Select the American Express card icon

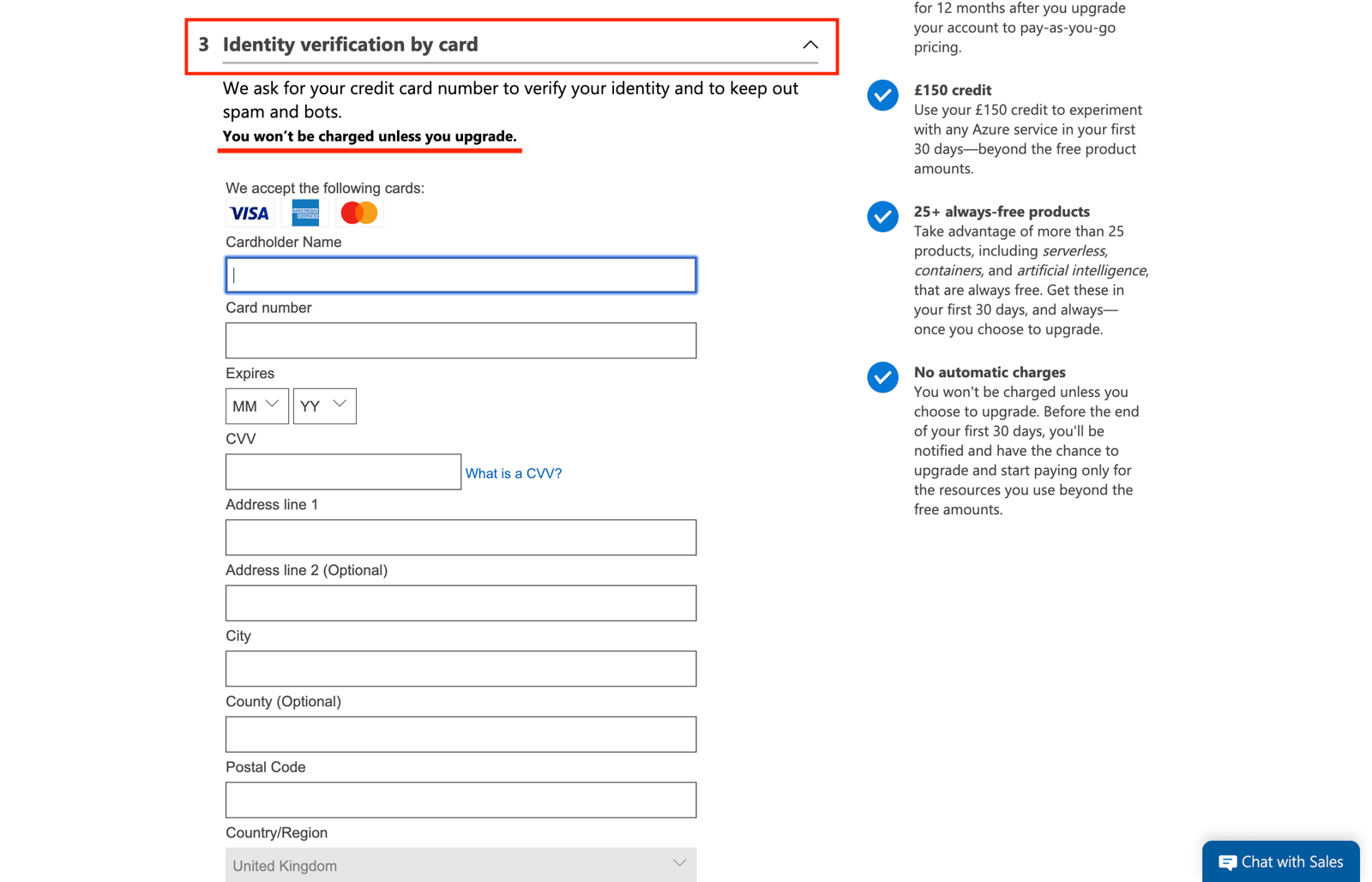(x=304, y=213)
